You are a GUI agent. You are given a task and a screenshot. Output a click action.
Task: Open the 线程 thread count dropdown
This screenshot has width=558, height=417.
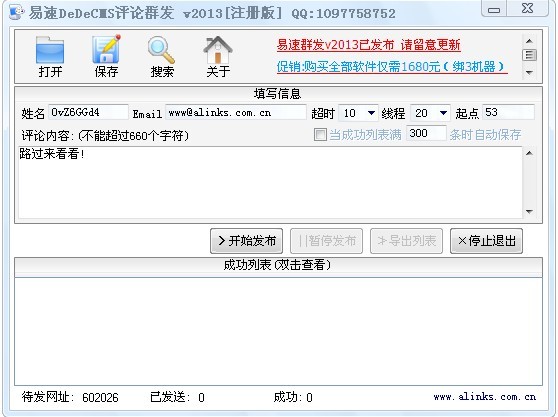point(443,113)
